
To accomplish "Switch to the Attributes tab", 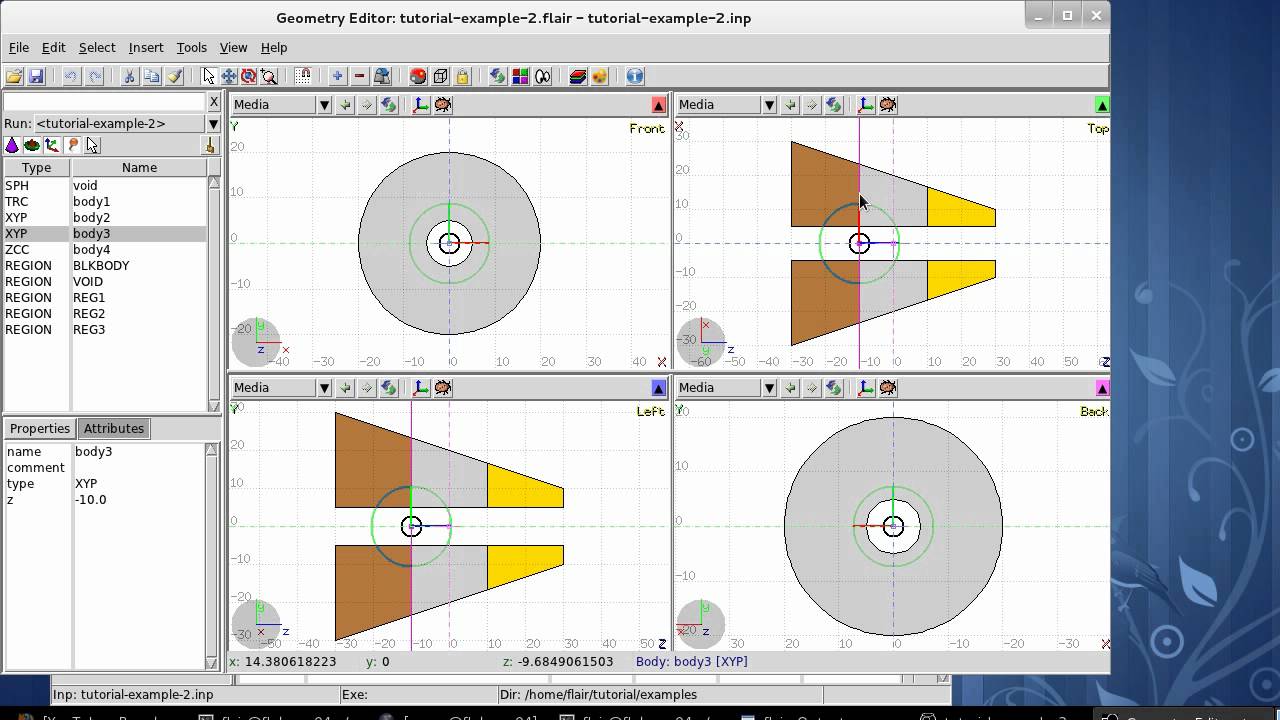I will 114,428.
